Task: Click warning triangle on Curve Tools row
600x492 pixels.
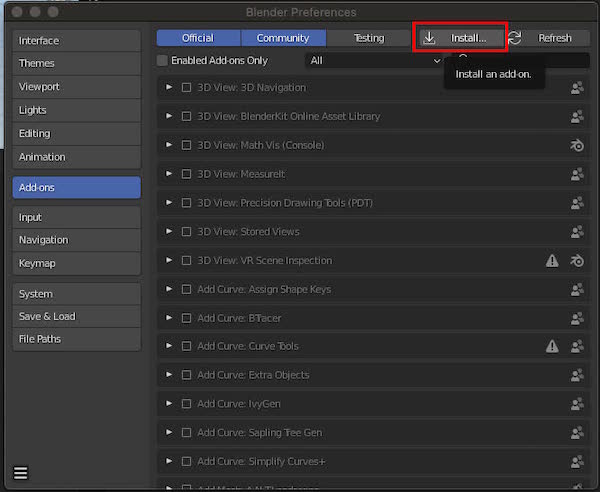Action: [x=552, y=346]
